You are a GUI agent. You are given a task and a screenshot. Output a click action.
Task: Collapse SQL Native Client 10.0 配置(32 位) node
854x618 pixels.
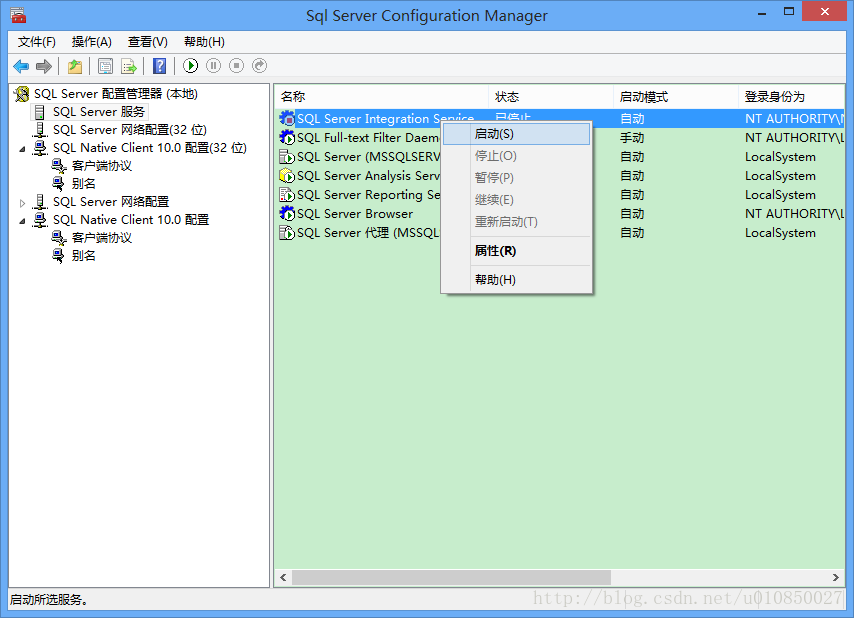click(x=23, y=148)
